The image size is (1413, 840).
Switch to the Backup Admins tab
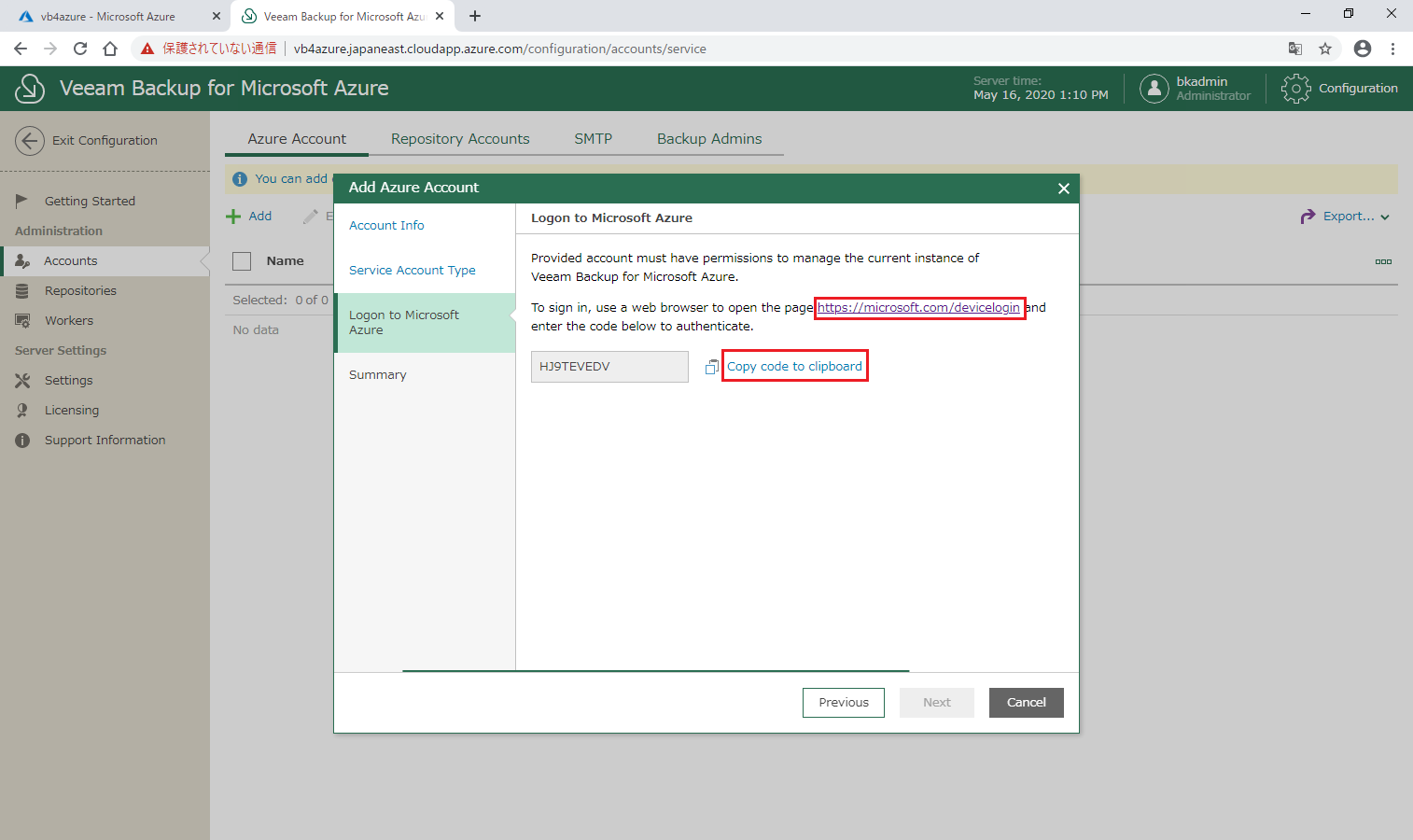pos(709,139)
